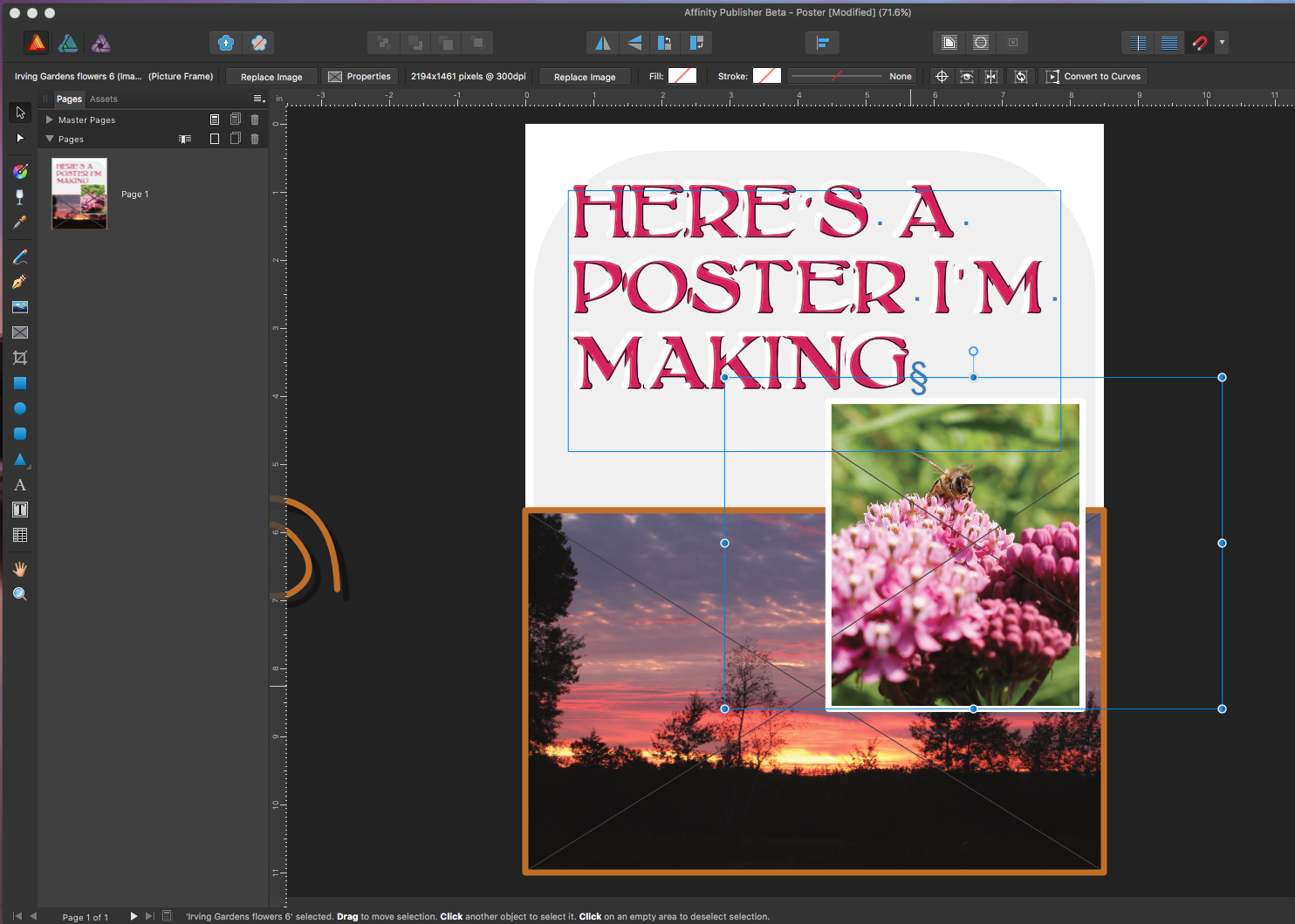Select the Table tool
The image size is (1295, 924).
coord(20,535)
